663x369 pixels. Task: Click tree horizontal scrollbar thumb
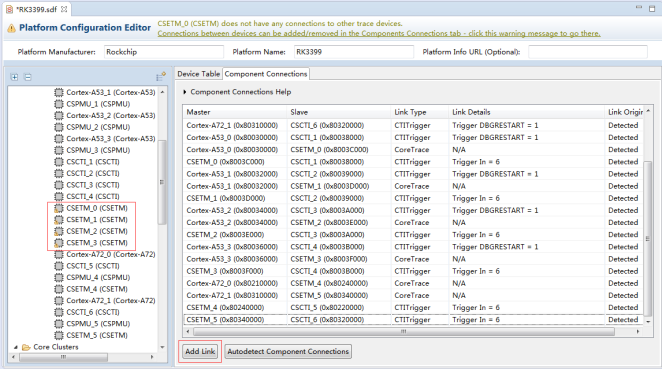(x=63, y=357)
